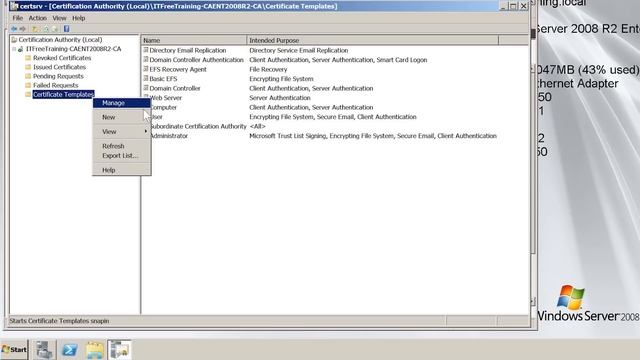Click the Up one level folder icon

36,29
